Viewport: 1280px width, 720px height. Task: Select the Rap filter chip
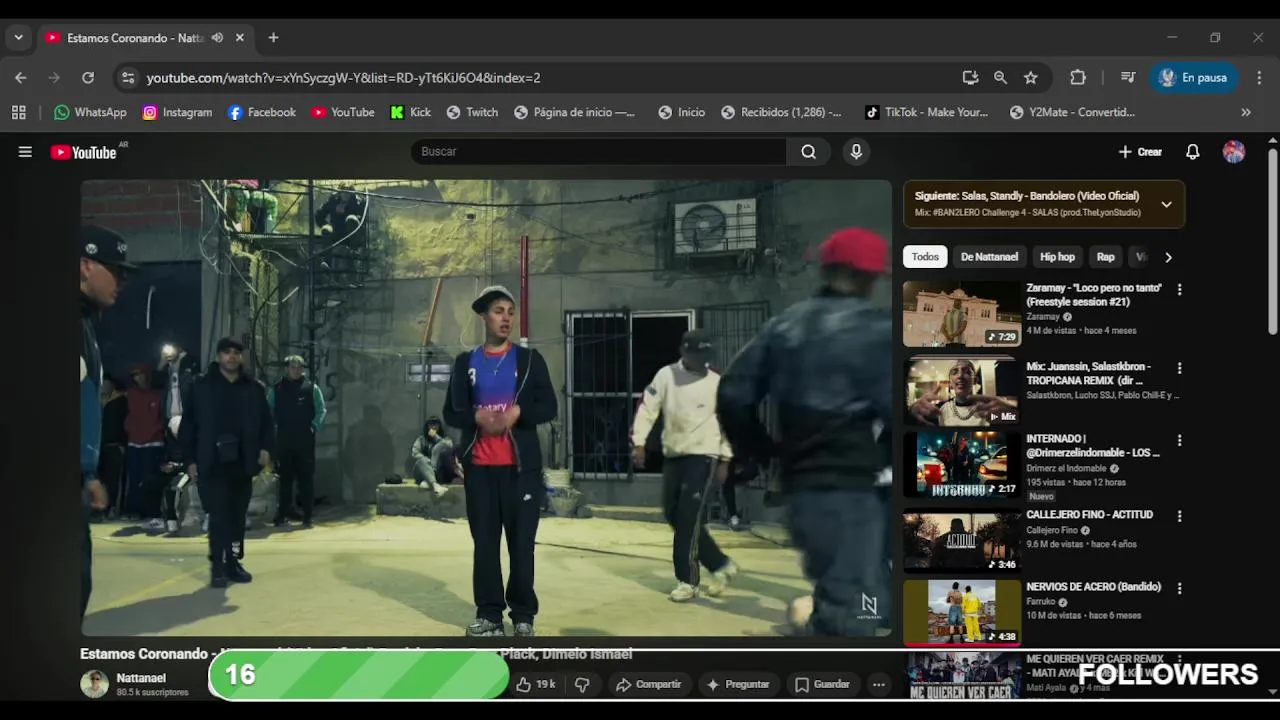pyautogui.click(x=1105, y=257)
